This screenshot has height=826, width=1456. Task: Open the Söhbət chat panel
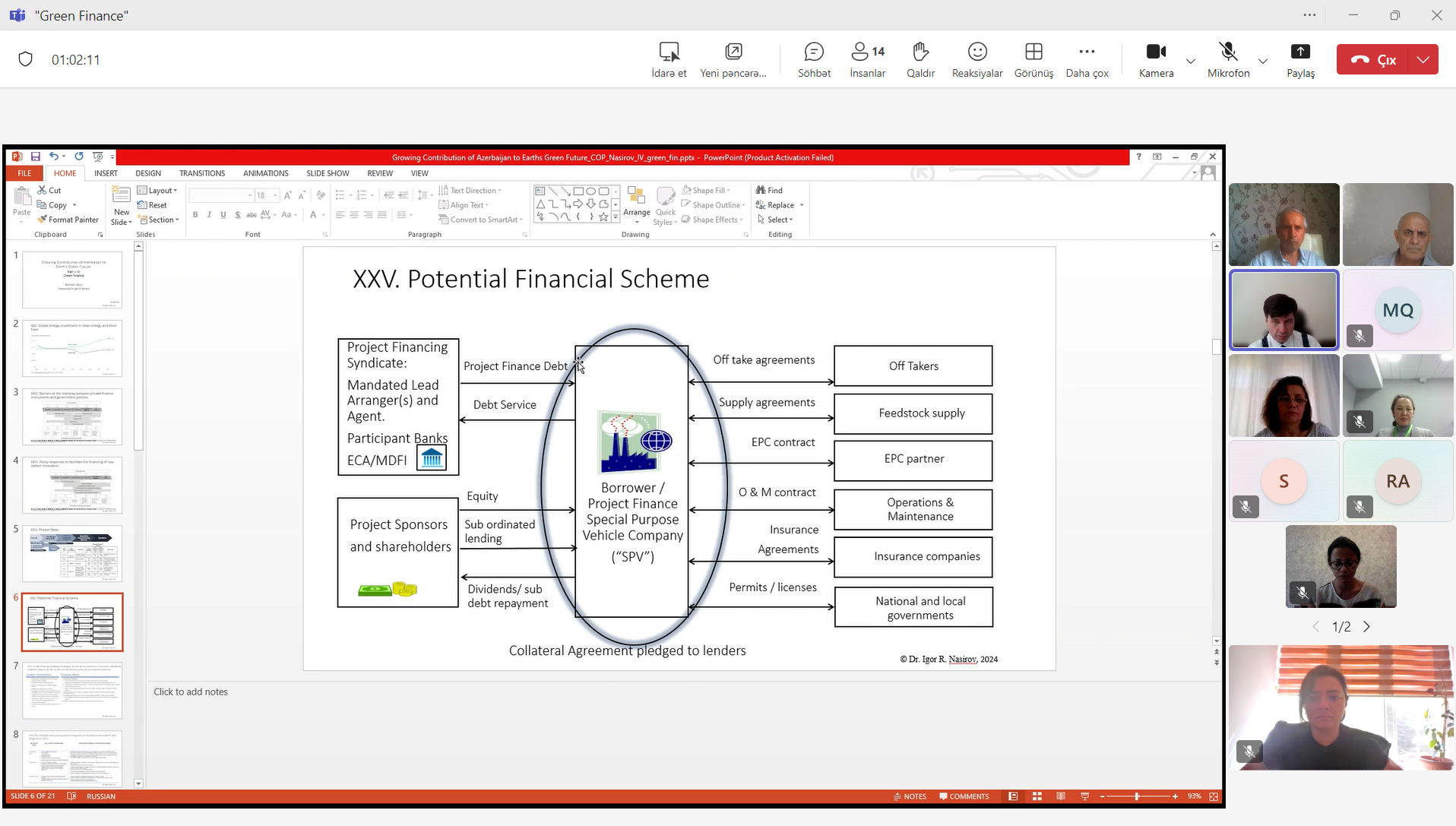tap(814, 59)
